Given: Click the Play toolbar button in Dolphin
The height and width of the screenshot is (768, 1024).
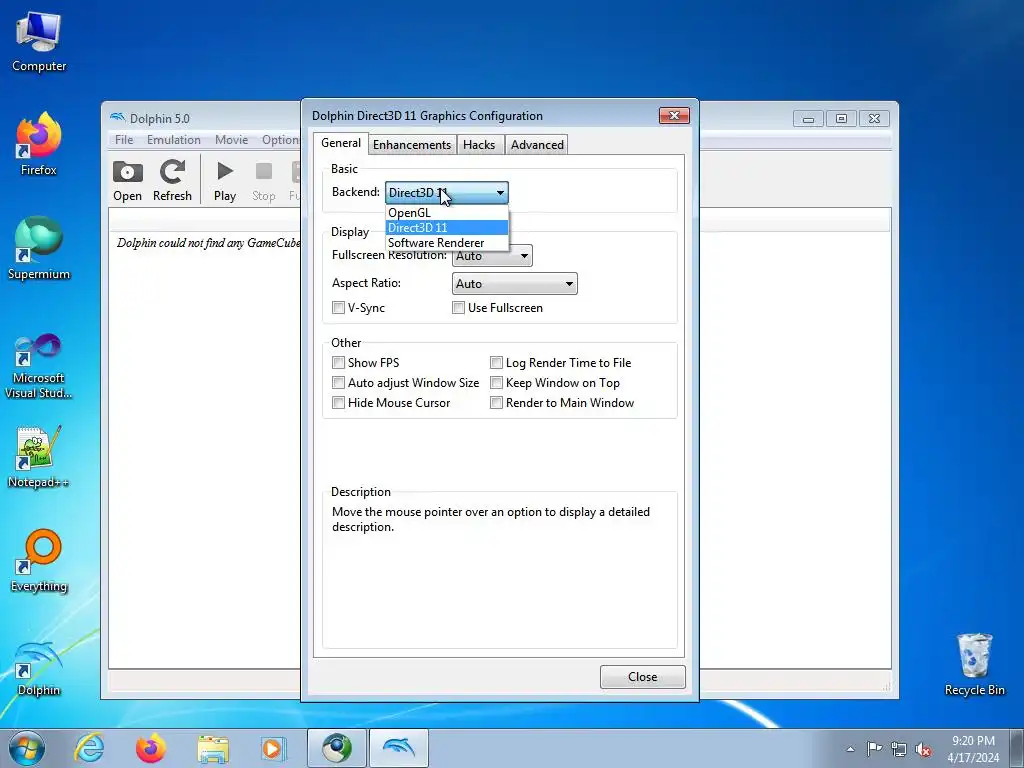Looking at the screenshot, I should [x=225, y=180].
